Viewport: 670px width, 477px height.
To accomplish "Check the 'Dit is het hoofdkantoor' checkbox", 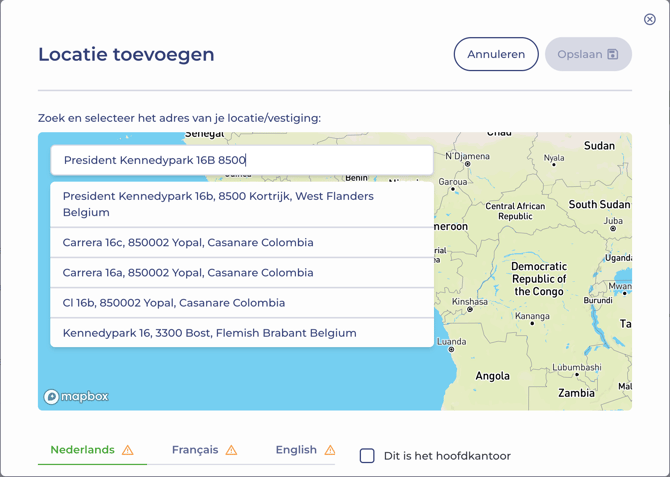I will click(x=367, y=456).
